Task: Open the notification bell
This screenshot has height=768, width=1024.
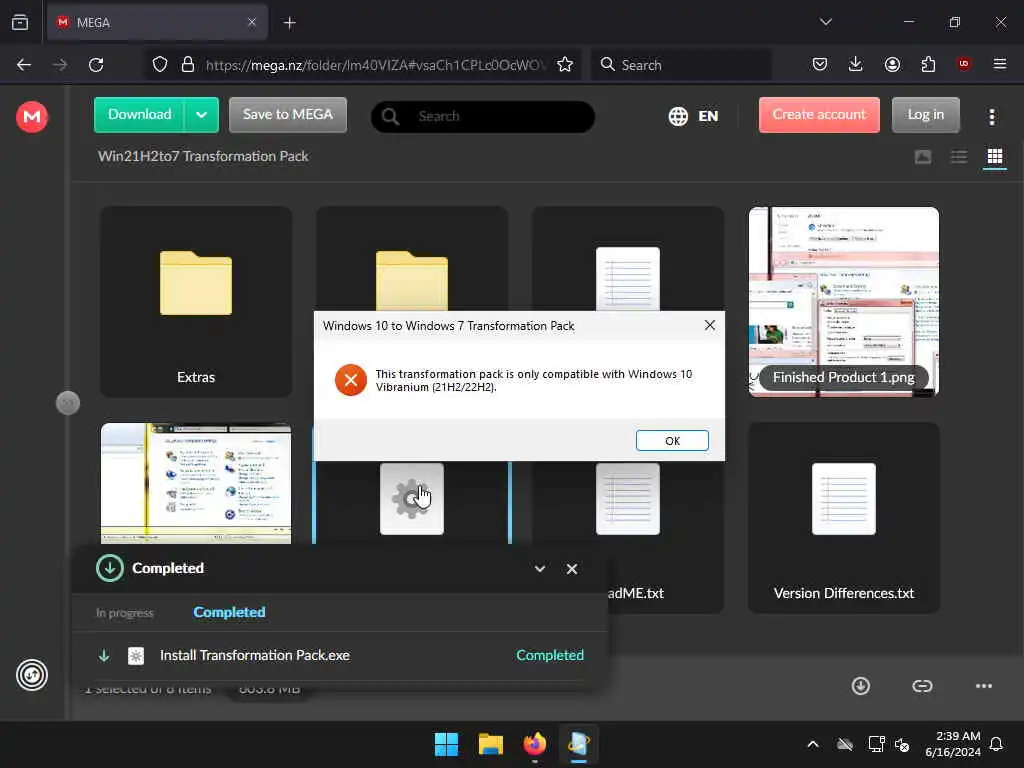Action: point(996,744)
